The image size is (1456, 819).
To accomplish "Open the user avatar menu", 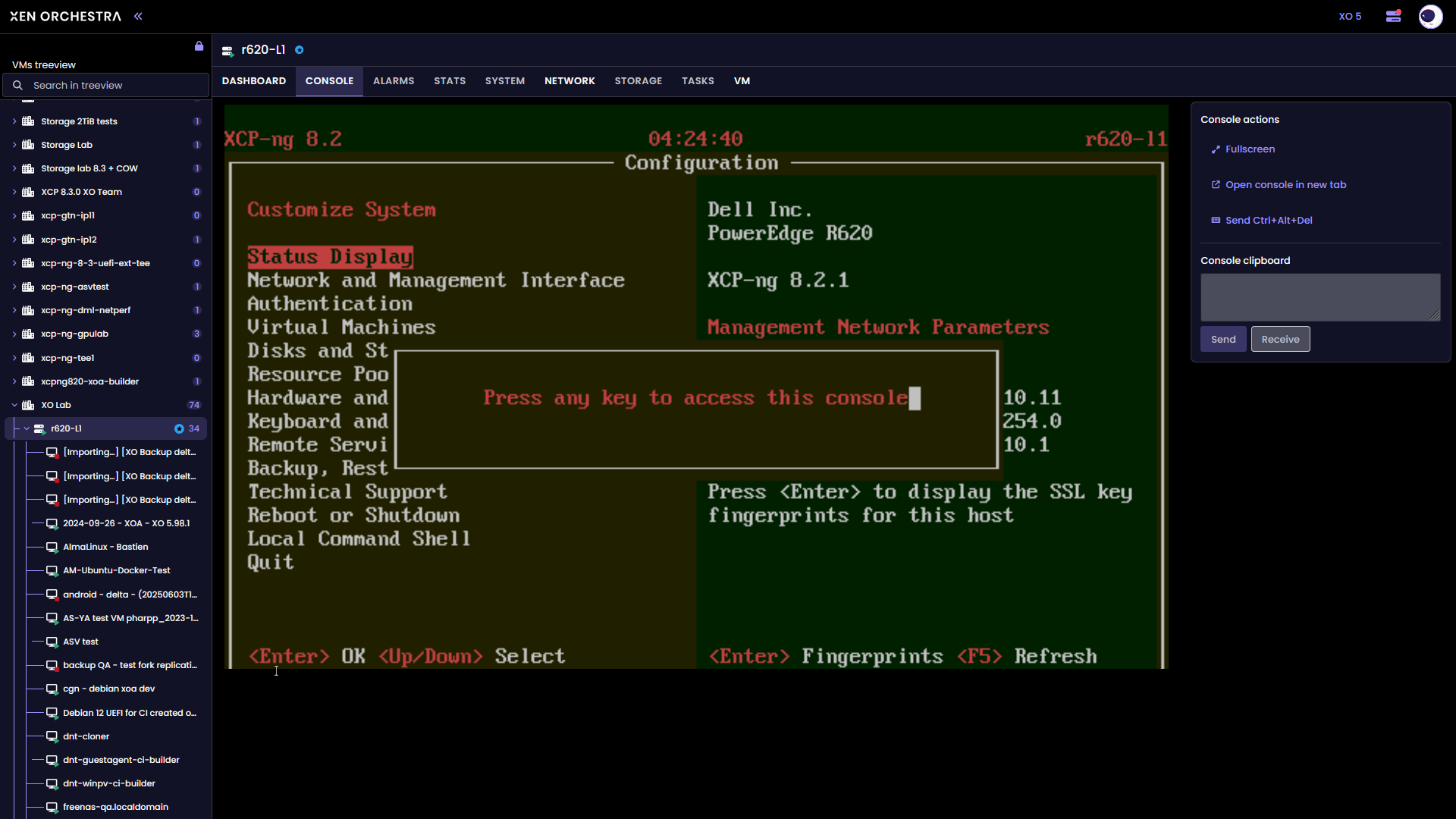I will click(x=1430, y=16).
